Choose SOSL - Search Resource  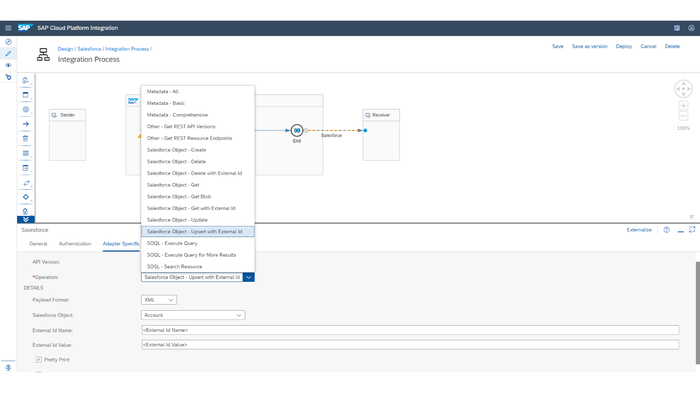pyautogui.click(x=198, y=267)
